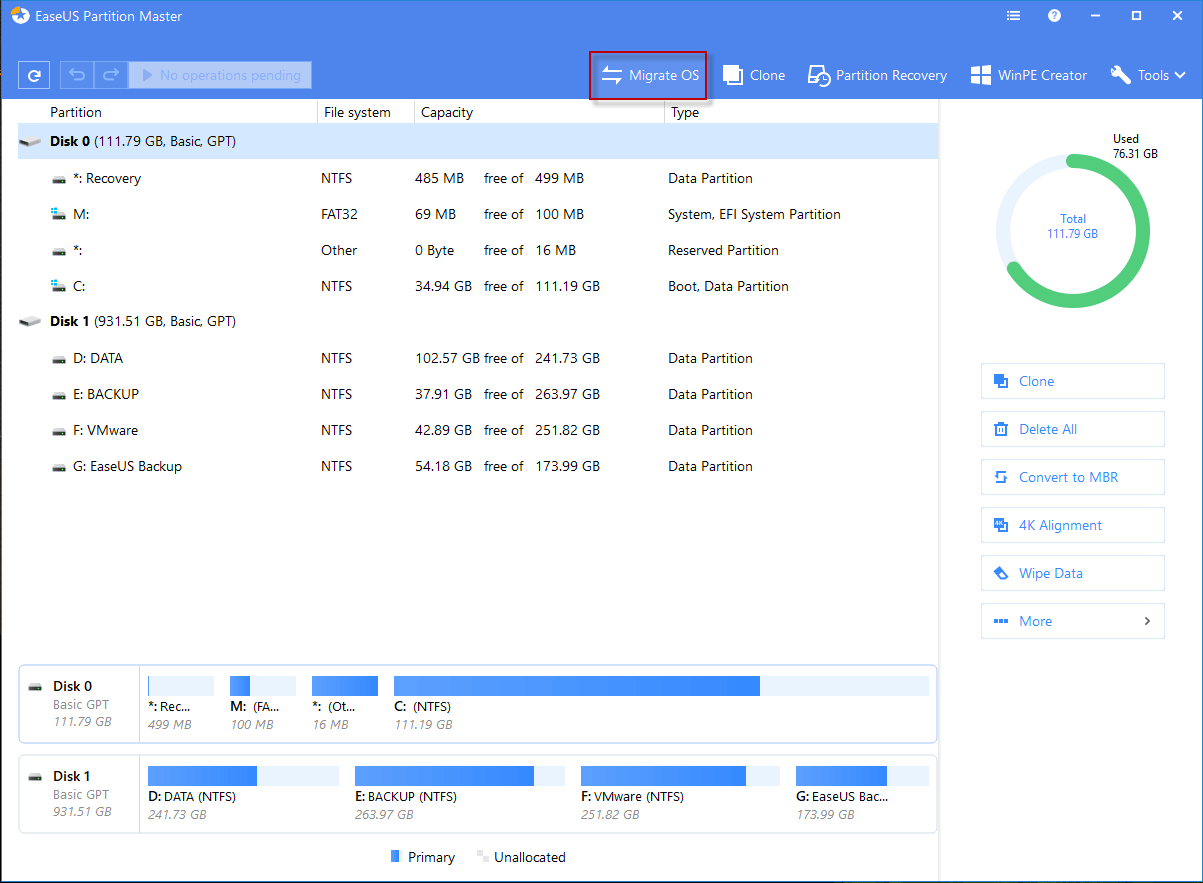Image resolution: width=1203 pixels, height=883 pixels.
Task: Click the Primary legend color swatch
Action: tap(395, 857)
